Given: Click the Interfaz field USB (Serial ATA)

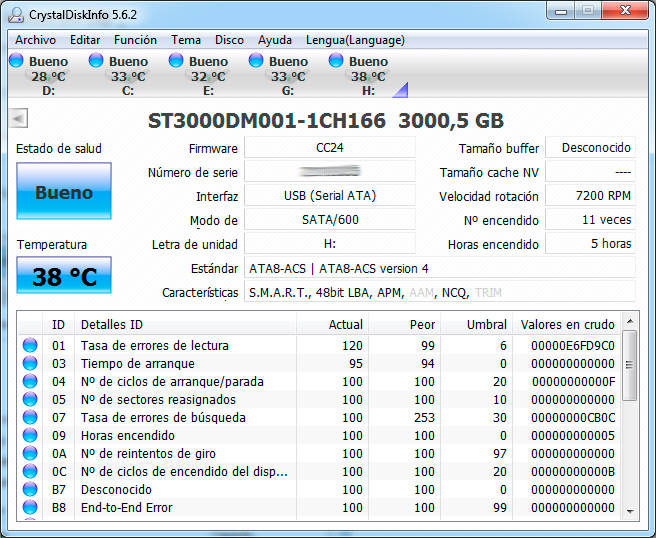Looking at the screenshot, I should [330, 196].
